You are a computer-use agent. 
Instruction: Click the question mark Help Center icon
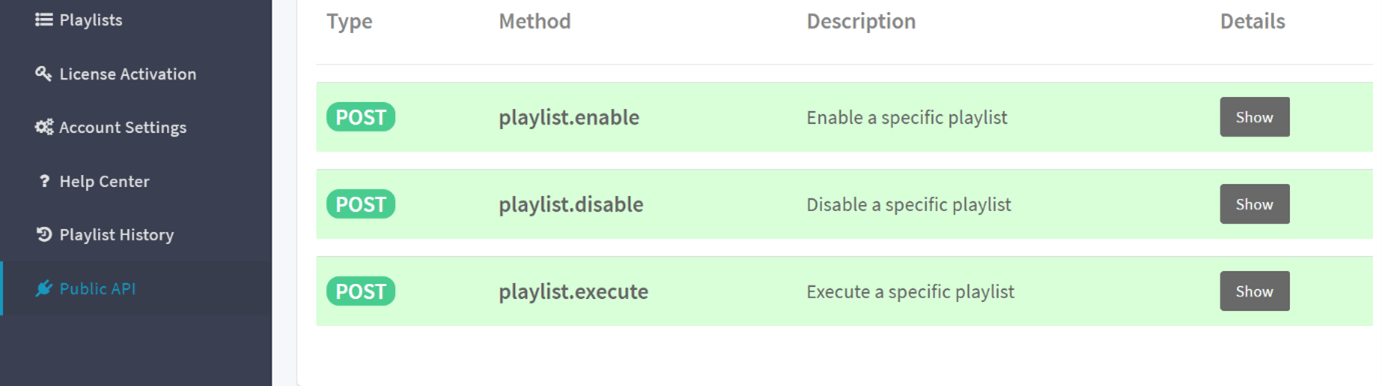click(44, 181)
